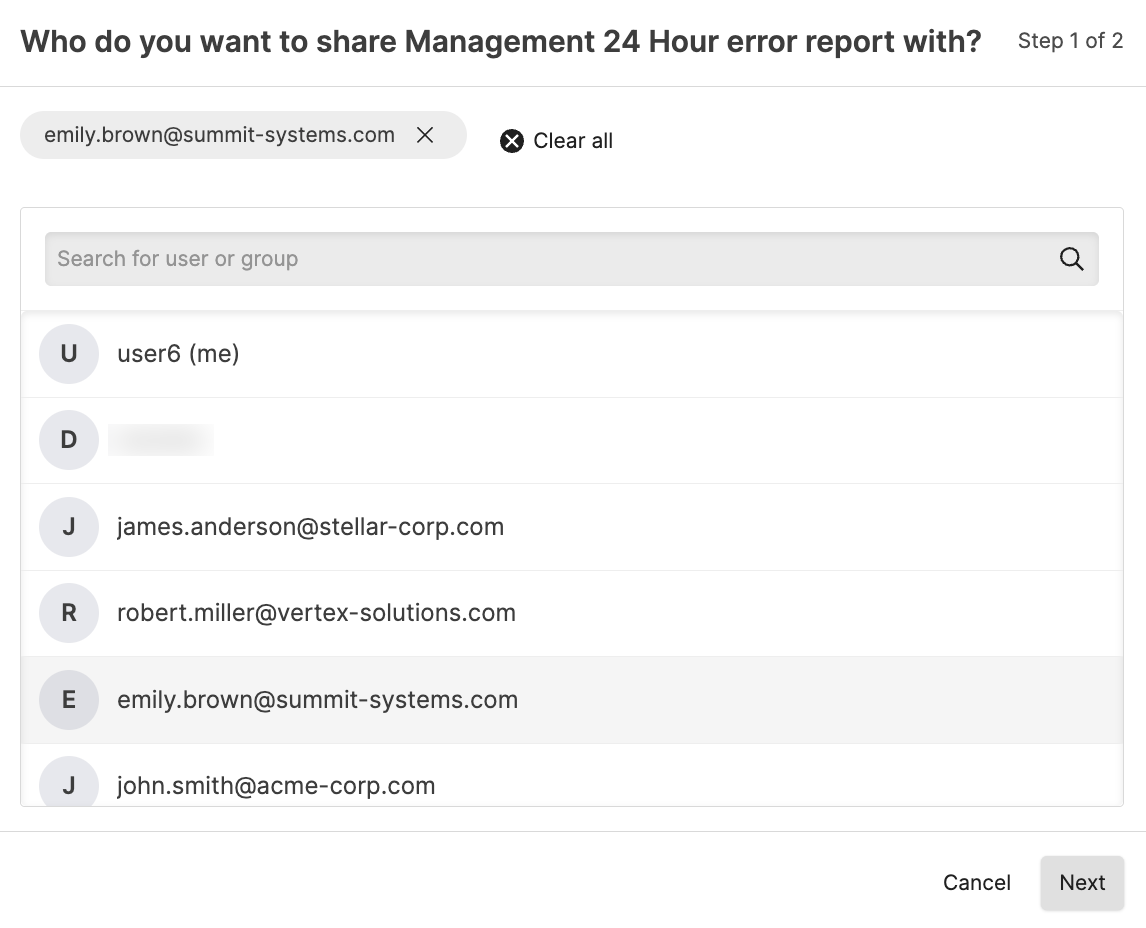Screen dimensions: 1146x928
Task: Choose robert.miller@vertex-solutions.com as recipient
Action: click(x=316, y=613)
